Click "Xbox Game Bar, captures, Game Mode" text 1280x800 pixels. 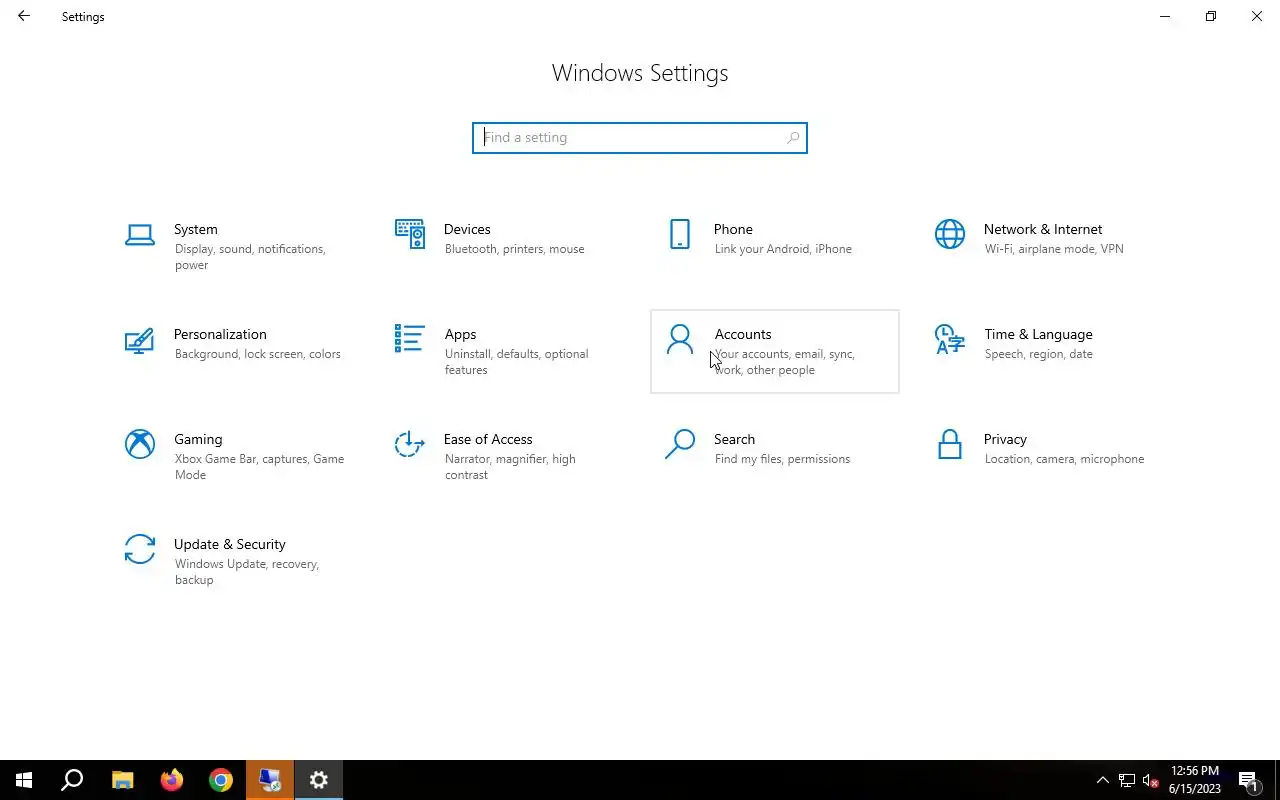coord(259,467)
